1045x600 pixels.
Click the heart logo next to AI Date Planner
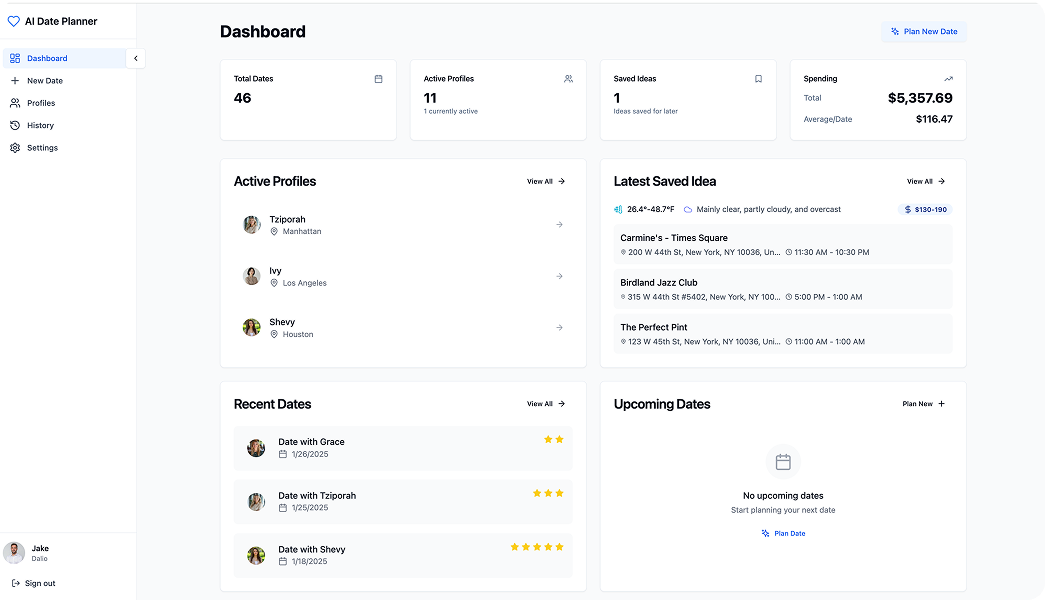point(12,21)
